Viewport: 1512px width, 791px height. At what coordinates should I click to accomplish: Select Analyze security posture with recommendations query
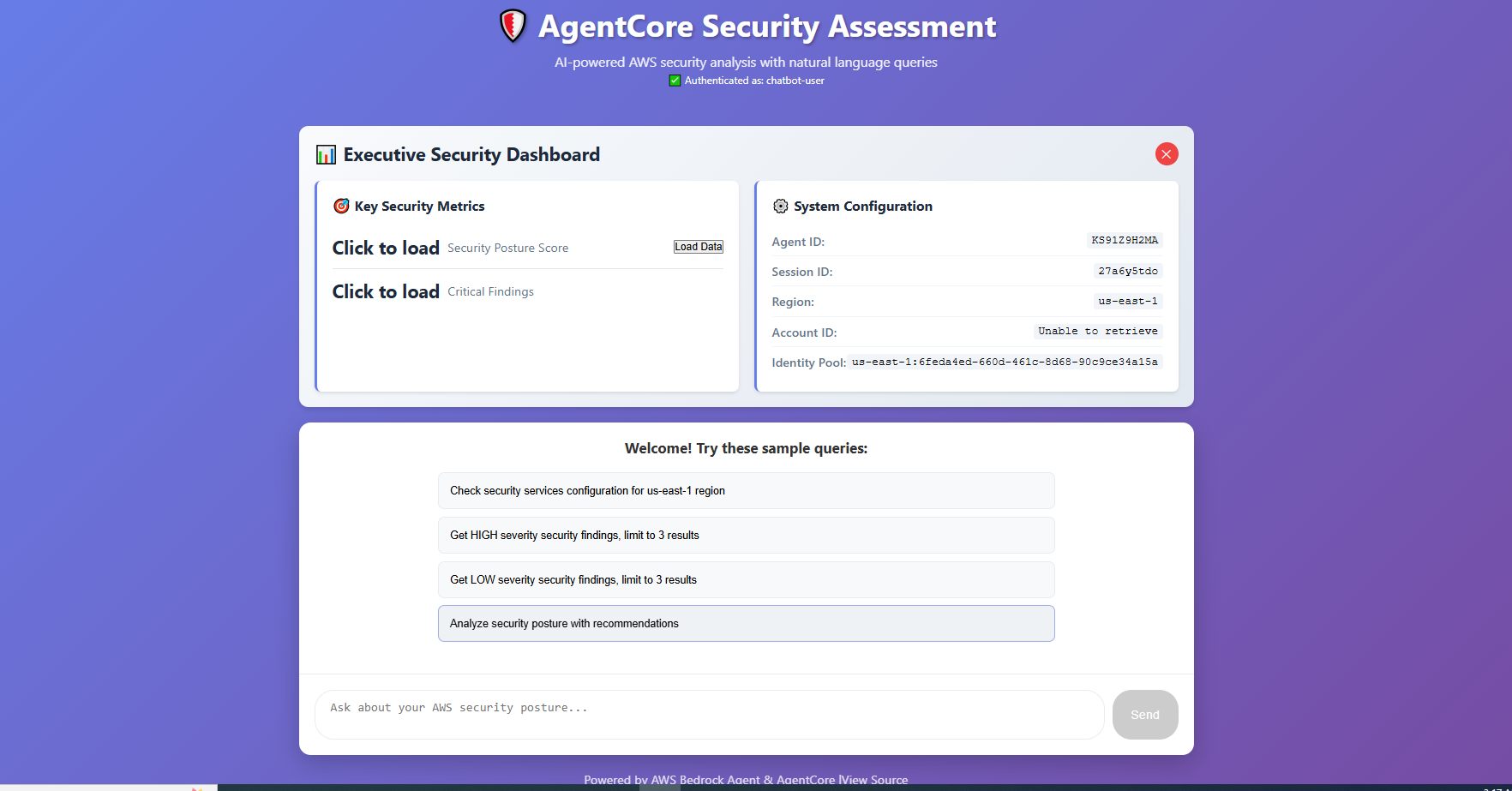pyautogui.click(x=747, y=624)
